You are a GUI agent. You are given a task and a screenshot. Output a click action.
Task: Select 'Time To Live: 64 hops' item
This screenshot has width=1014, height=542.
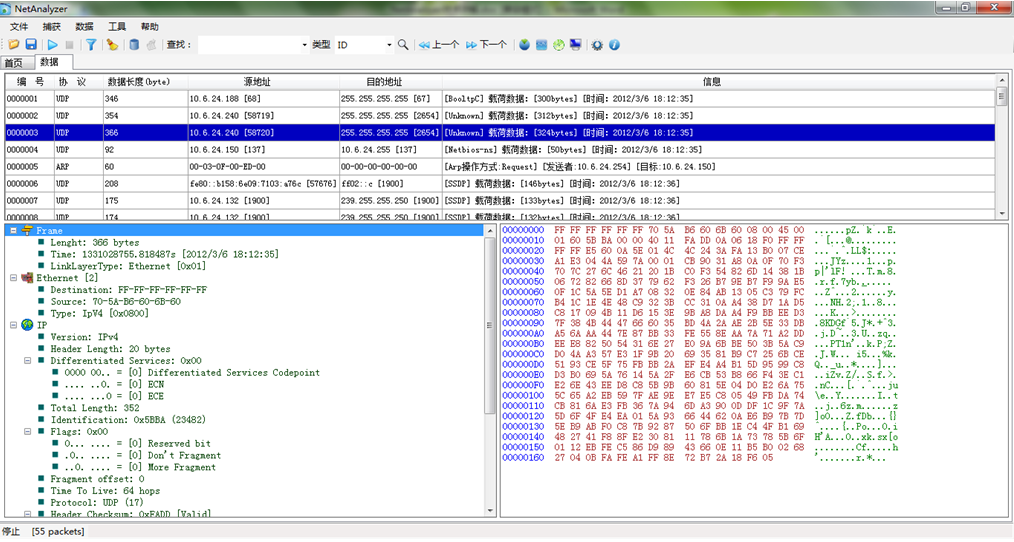[105, 490]
